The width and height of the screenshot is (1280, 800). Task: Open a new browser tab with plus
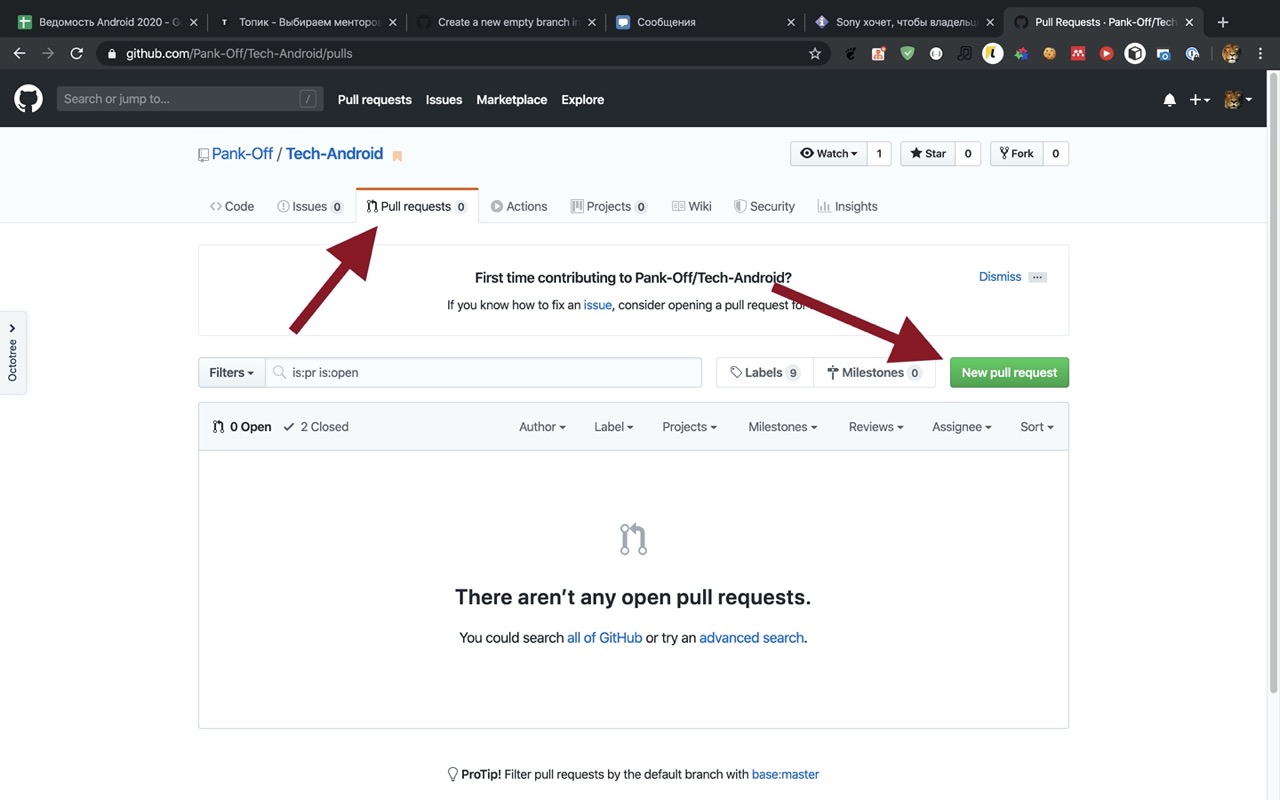(1222, 22)
